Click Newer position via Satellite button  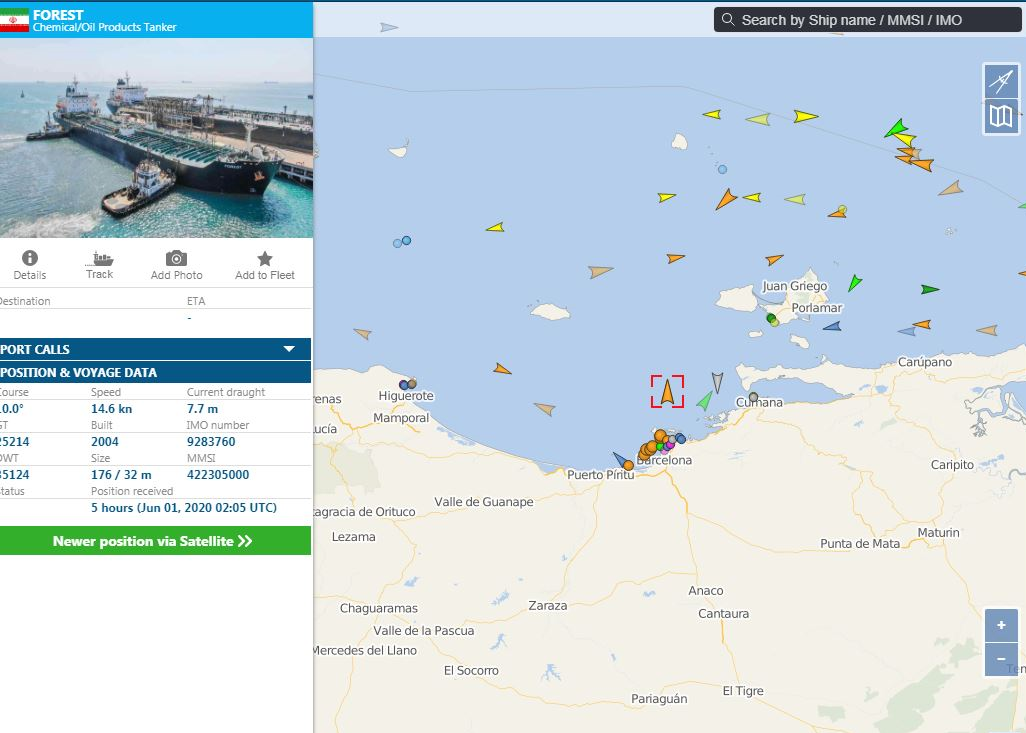[153, 541]
